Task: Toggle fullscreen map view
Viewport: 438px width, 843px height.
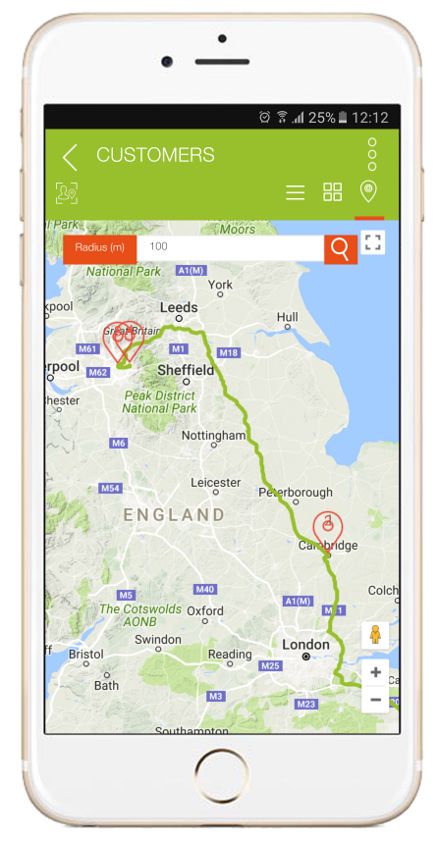Action: (x=372, y=242)
